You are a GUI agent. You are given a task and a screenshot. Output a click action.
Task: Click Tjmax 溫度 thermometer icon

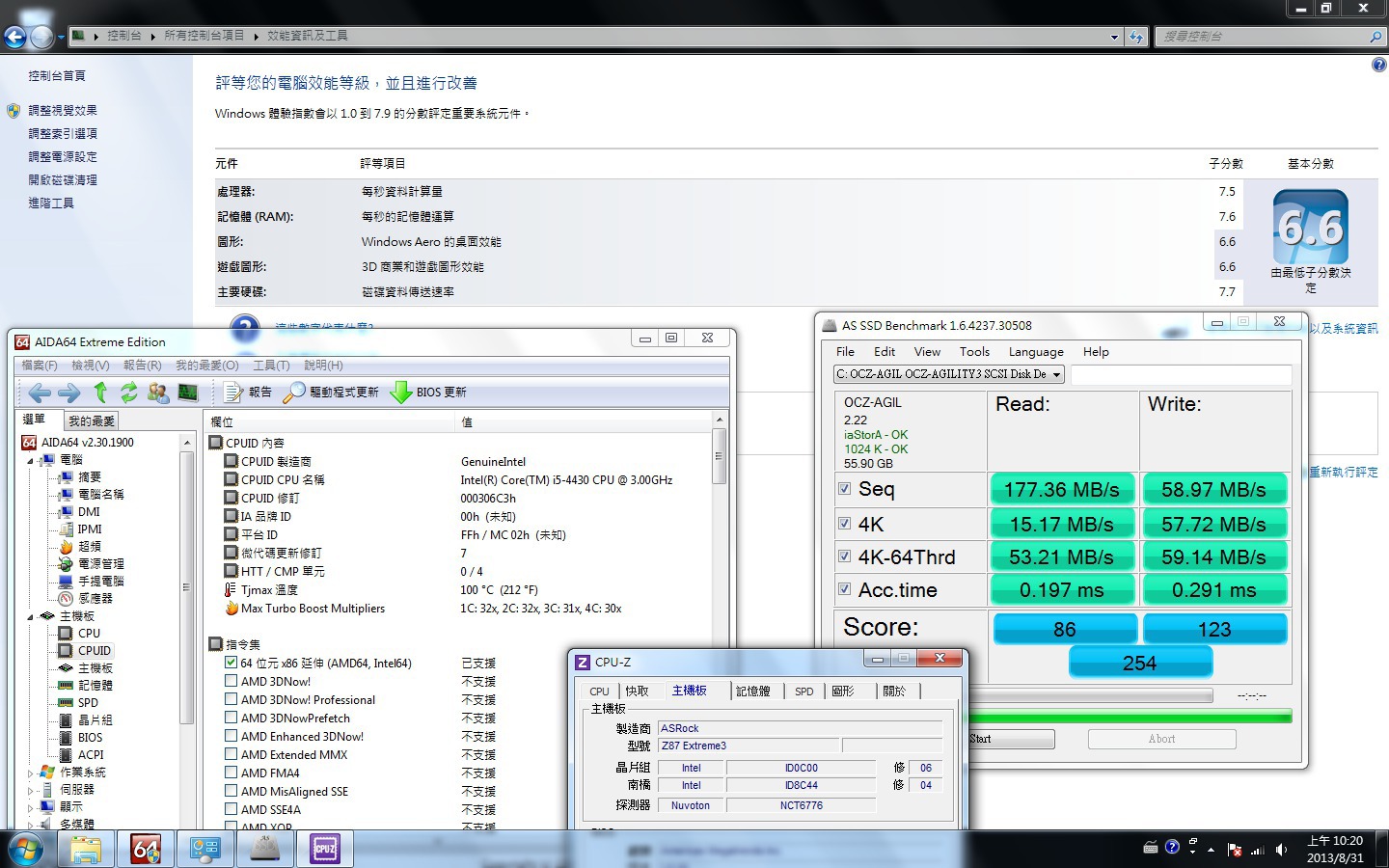[231, 590]
